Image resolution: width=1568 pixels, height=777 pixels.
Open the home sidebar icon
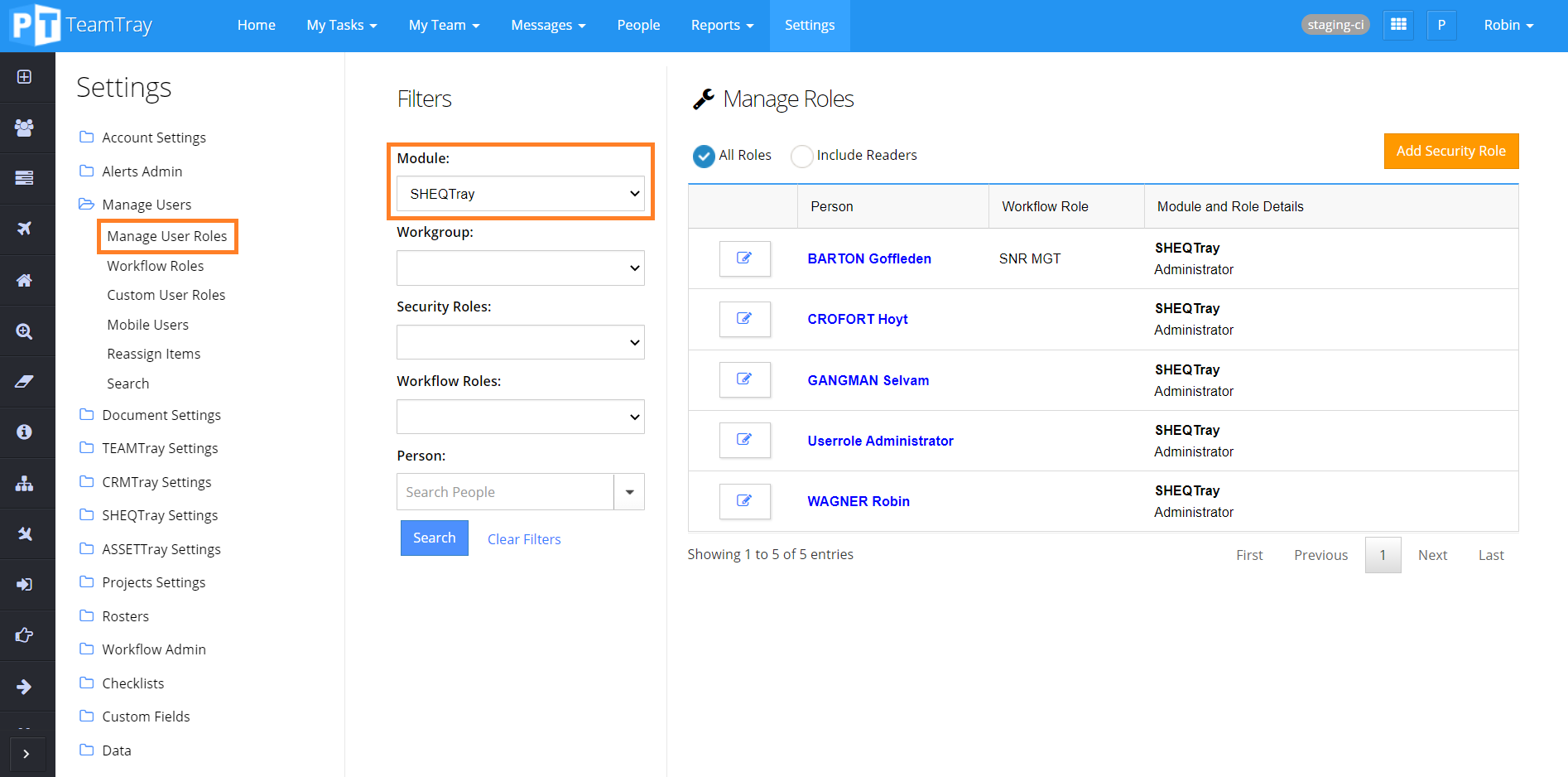[25, 280]
